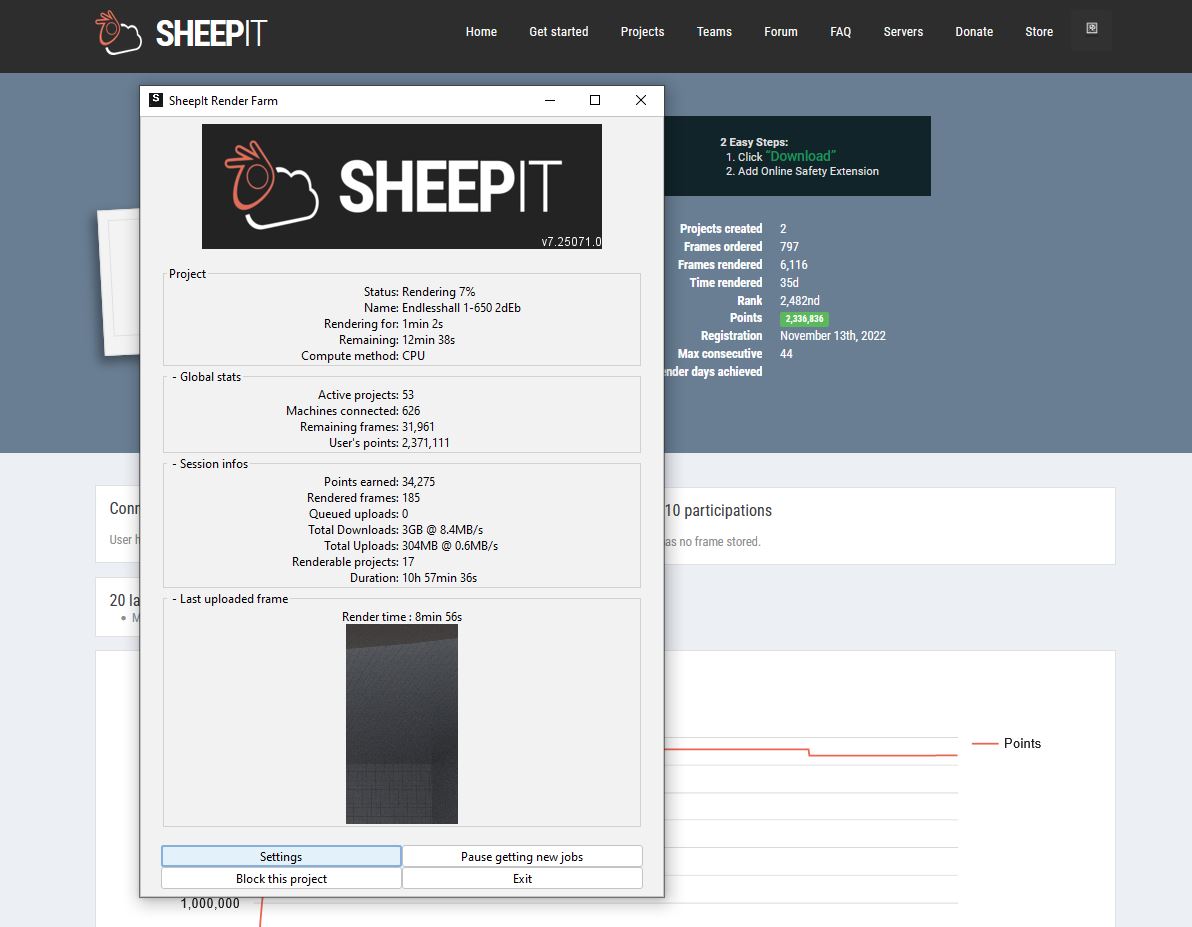Click the remaining time "12min 38s"
This screenshot has height=927, width=1192.
pos(429,340)
